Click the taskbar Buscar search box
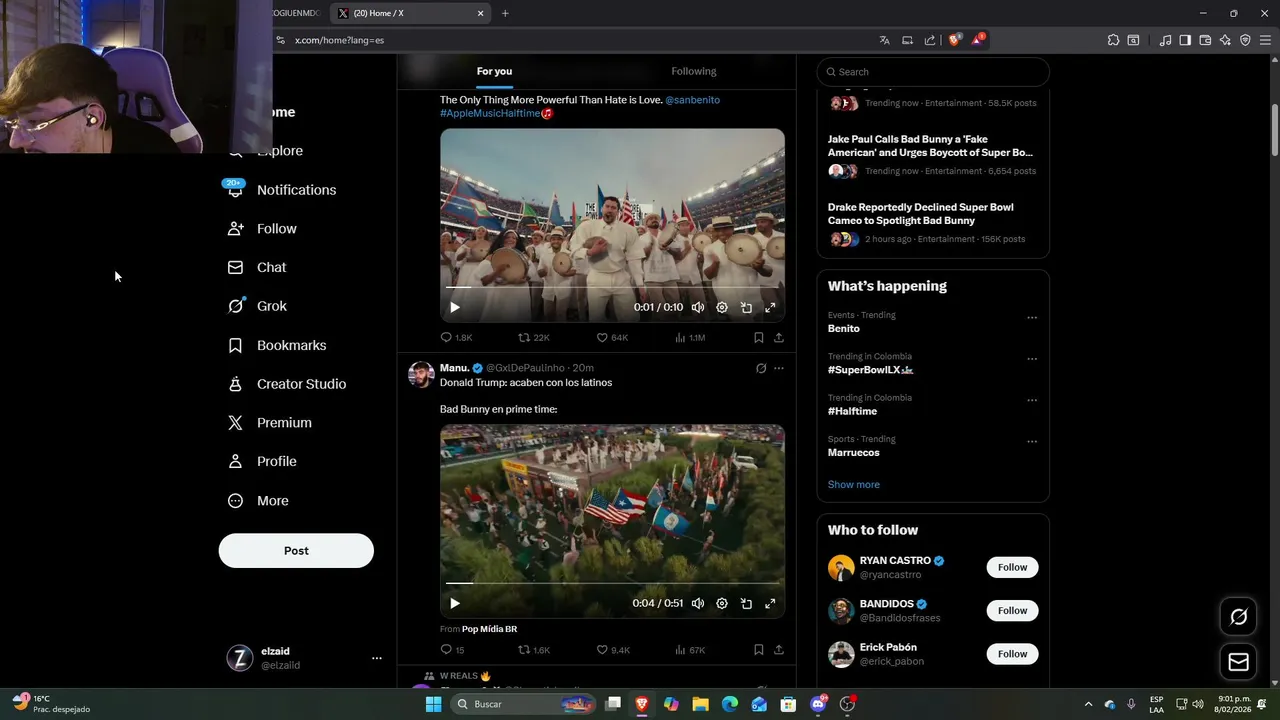 pos(523,704)
